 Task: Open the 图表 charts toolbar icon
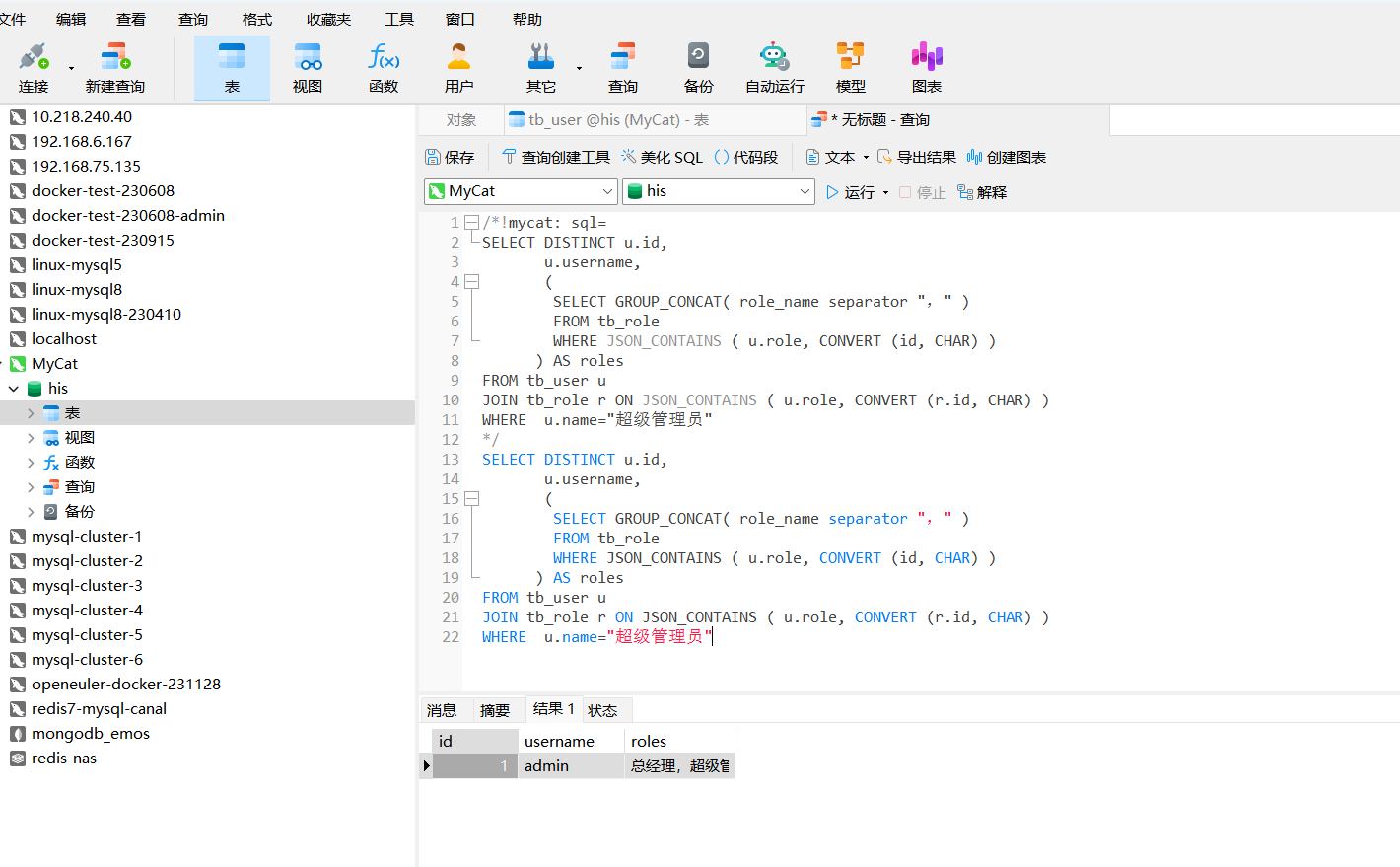[927, 68]
